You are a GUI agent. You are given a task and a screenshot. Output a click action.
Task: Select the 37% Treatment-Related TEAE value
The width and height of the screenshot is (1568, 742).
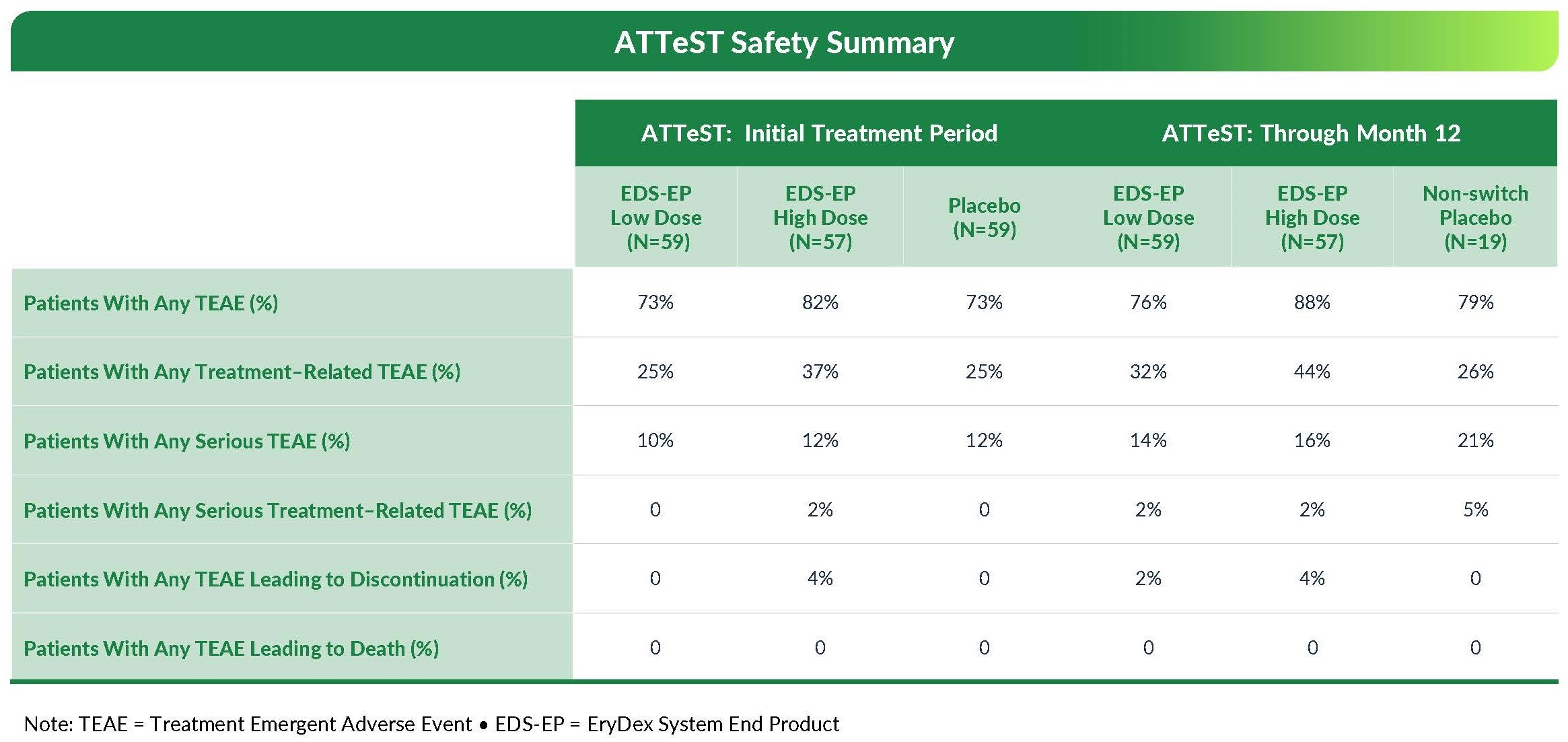[820, 372]
